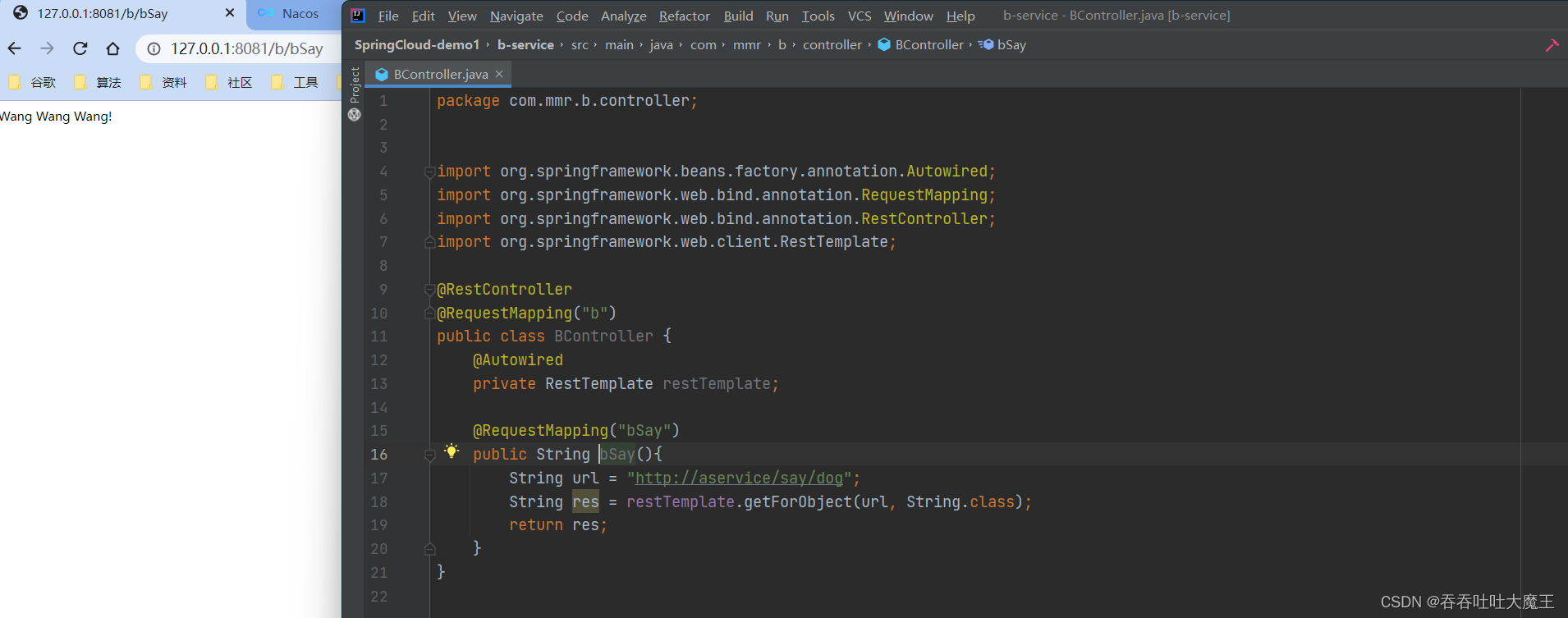The width and height of the screenshot is (1568, 618).
Task: Click line number 16 in gutter
Action: [x=378, y=455]
